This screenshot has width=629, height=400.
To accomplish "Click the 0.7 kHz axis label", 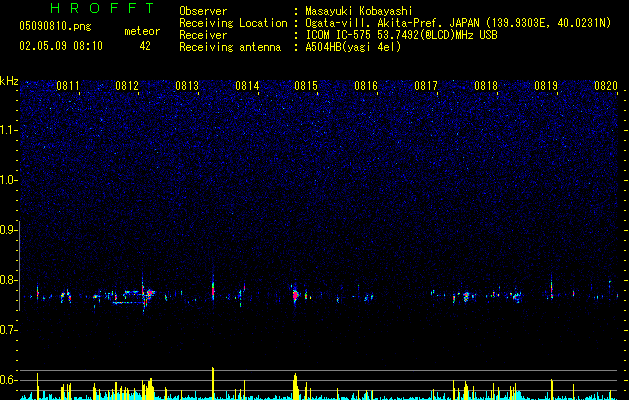I will click(x=7, y=330).
